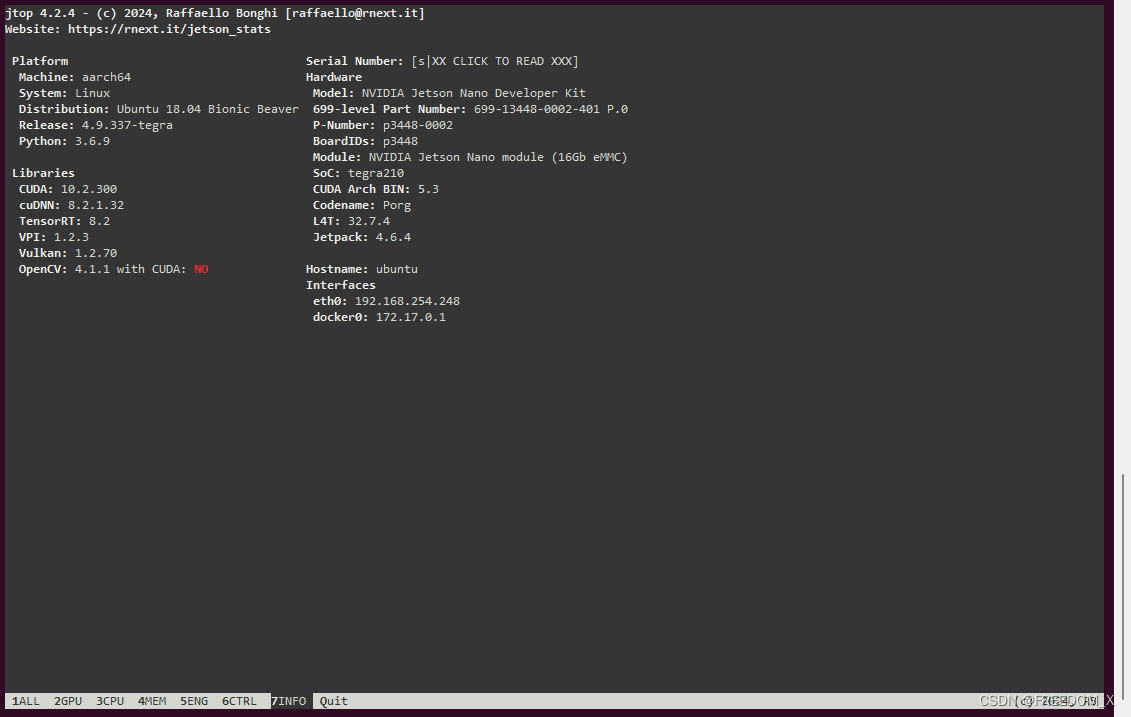Click the VPI version 1.2.3
The width and height of the screenshot is (1131, 717).
(x=71, y=237)
